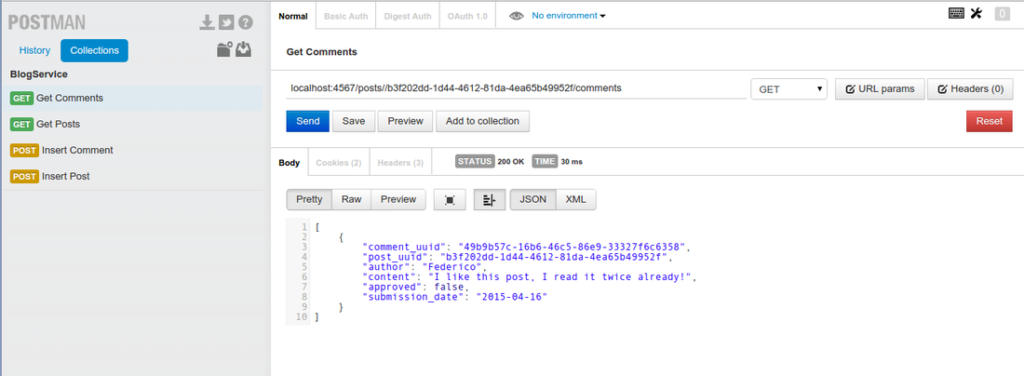Screen dimensions: 1024x376
Task: Click the Save button
Action: pyautogui.click(x=353, y=121)
